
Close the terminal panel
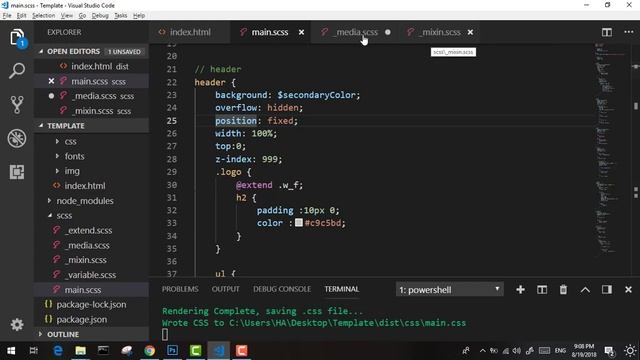click(628, 289)
